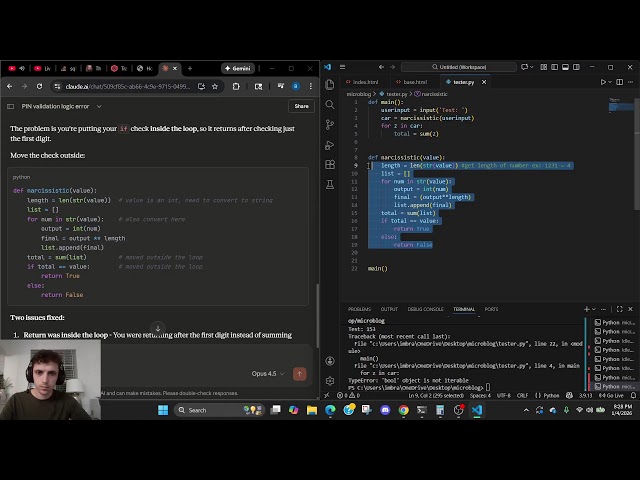Viewport: 640px width, 480px height.
Task: Open terminal panel ellipsis menu
Action: click(x=604, y=309)
